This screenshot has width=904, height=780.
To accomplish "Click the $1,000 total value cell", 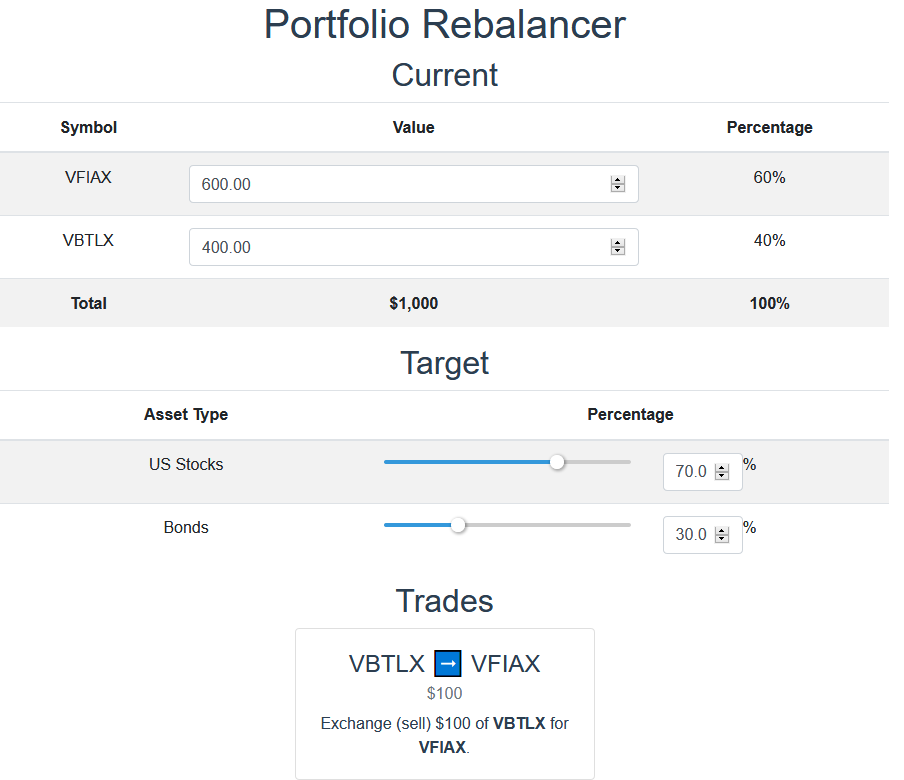I will [413, 303].
